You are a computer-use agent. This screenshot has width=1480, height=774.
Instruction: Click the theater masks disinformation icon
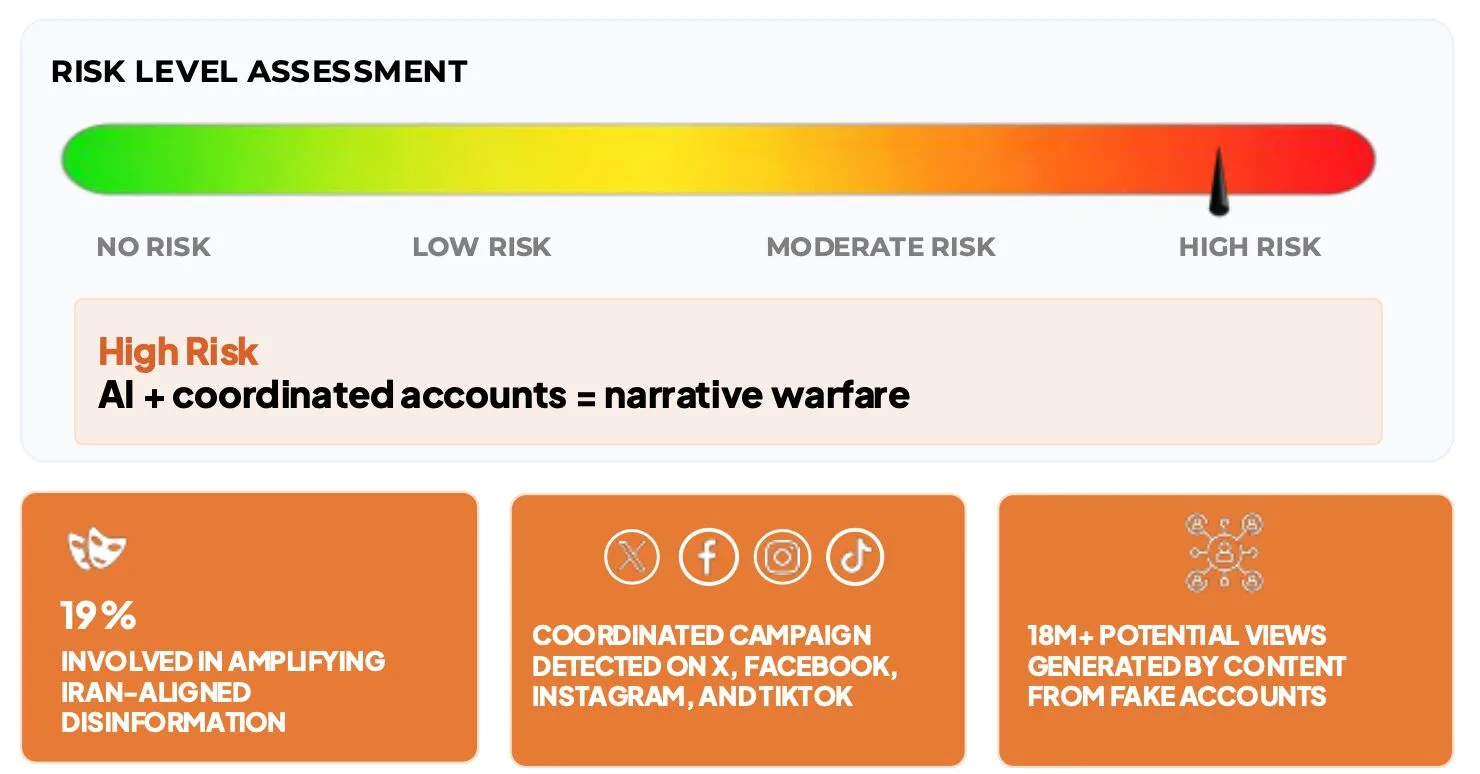[x=97, y=550]
